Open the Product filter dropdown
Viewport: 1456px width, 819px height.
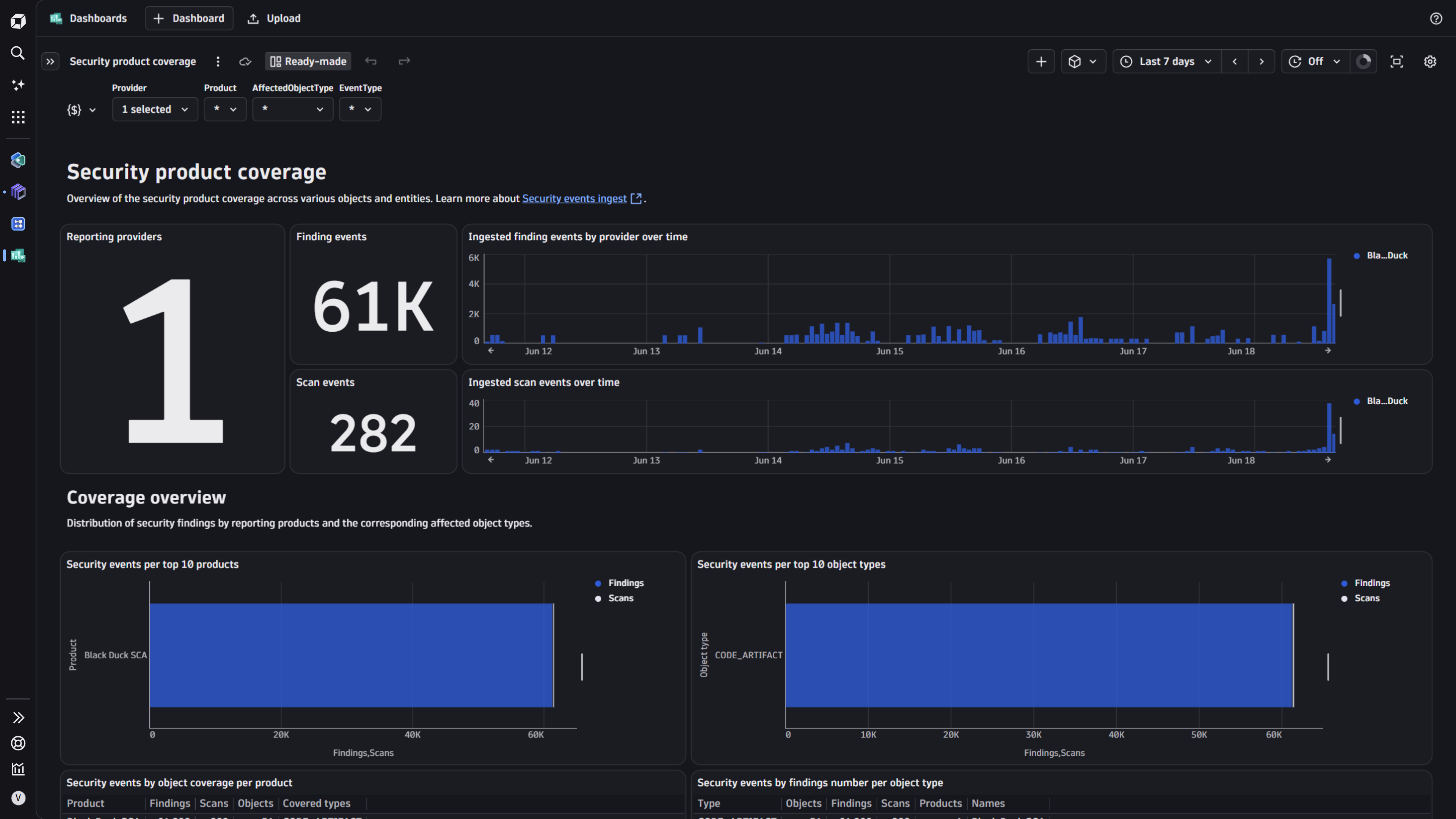tap(225, 110)
